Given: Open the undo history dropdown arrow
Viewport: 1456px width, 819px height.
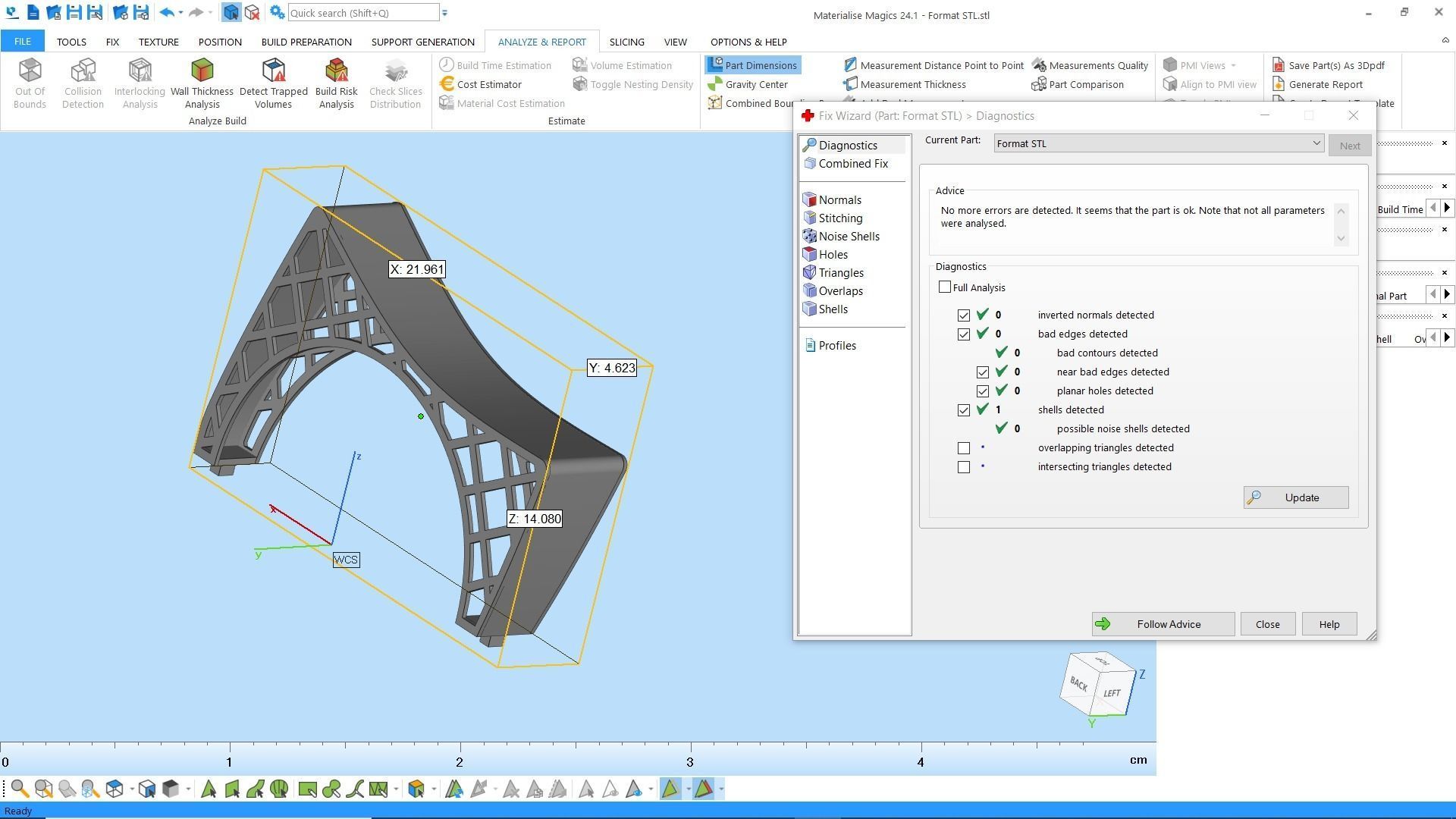Looking at the screenshot, I should [x=180, y=13].
